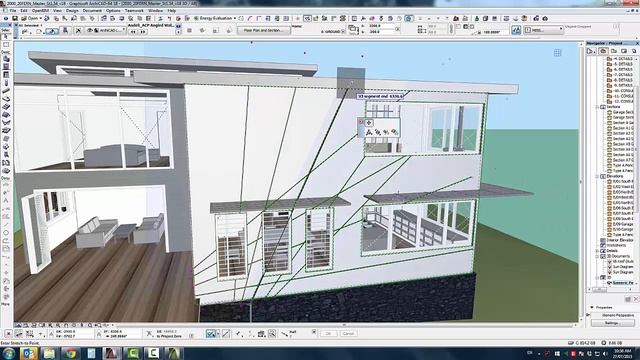
Task: Click the diagonal line icon beside guide lines
Action: click(x=225, y=333)
